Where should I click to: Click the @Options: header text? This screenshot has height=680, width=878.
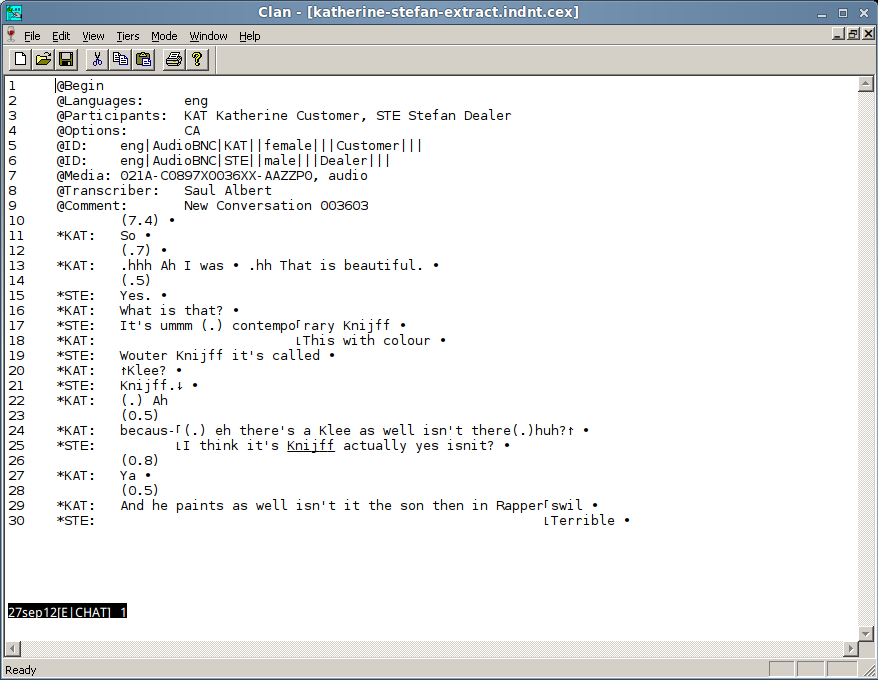click(92, 131)
